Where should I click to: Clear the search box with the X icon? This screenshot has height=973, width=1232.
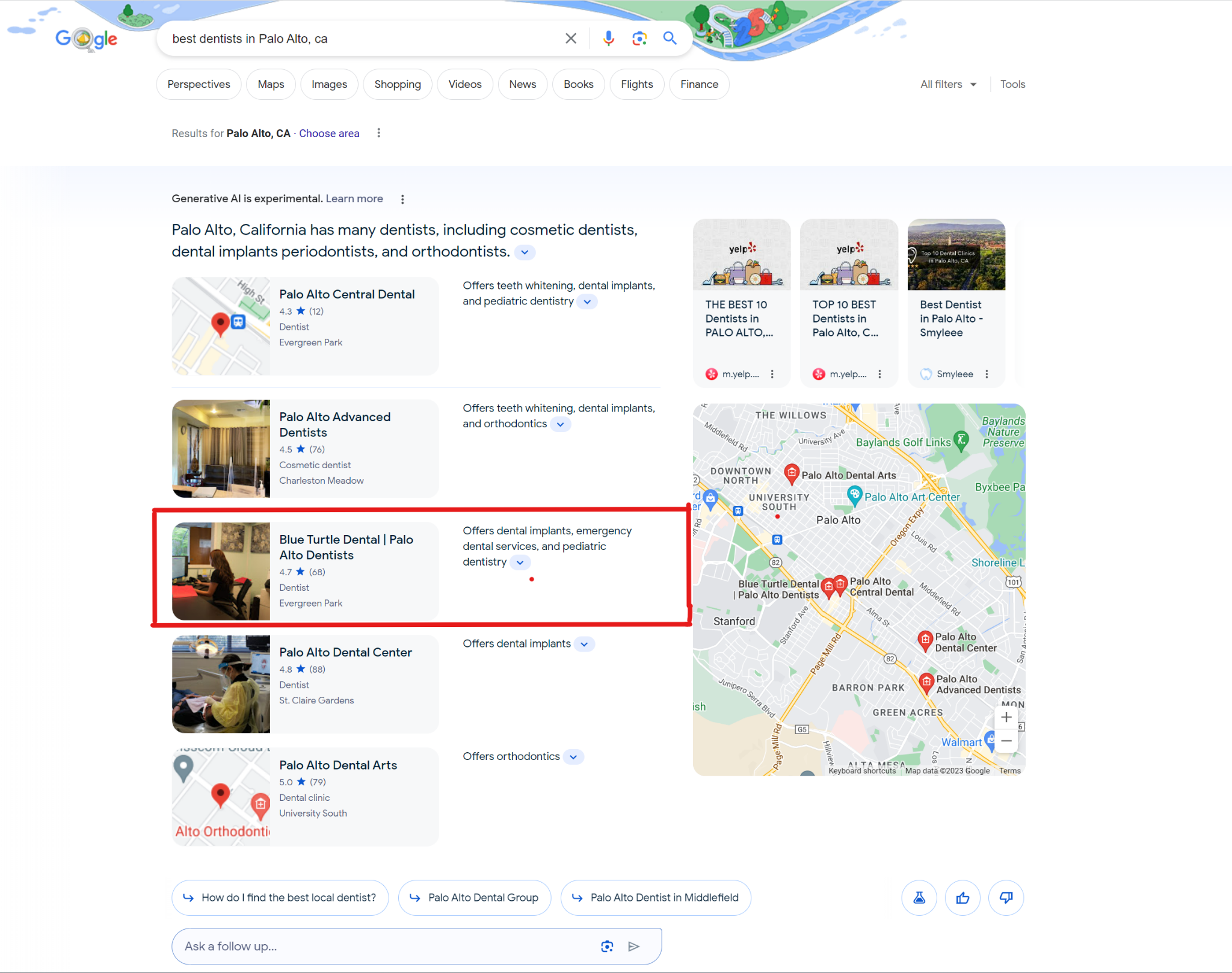pyautogui.click(x=571, y=39)
